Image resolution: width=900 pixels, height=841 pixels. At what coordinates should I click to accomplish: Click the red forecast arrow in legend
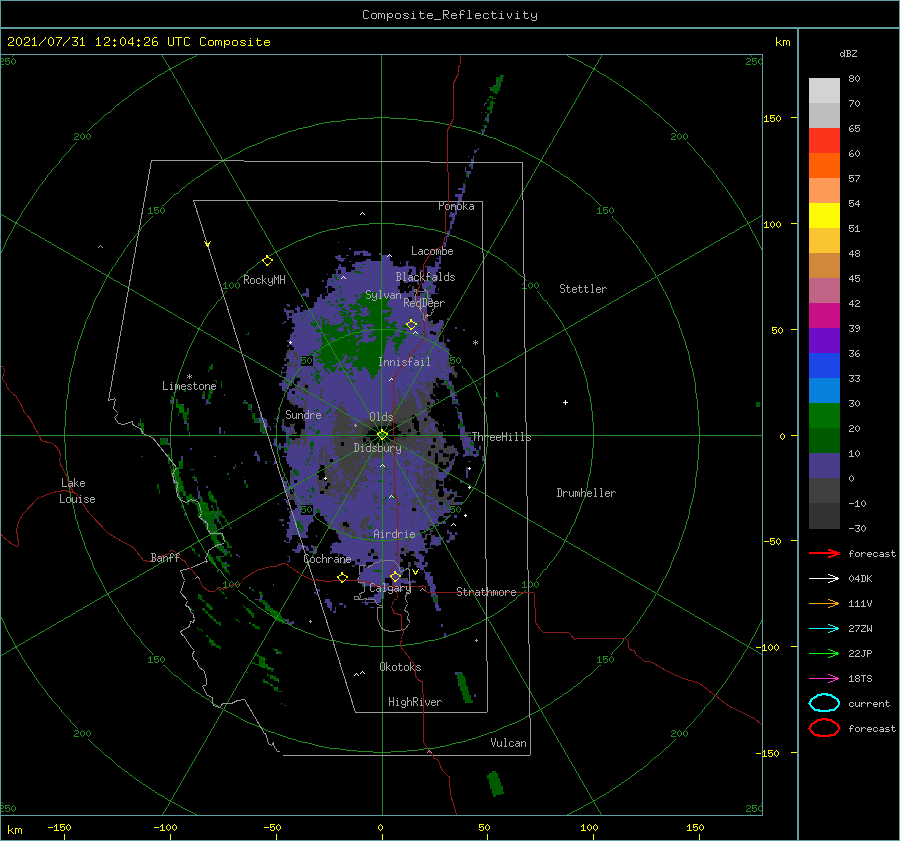(x=824, y=553)
